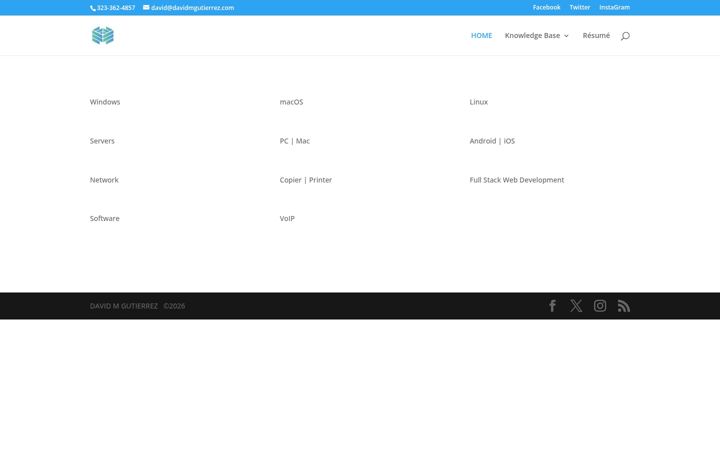
Task: Open RSS feed icon in footer
Action: (624, 306)
